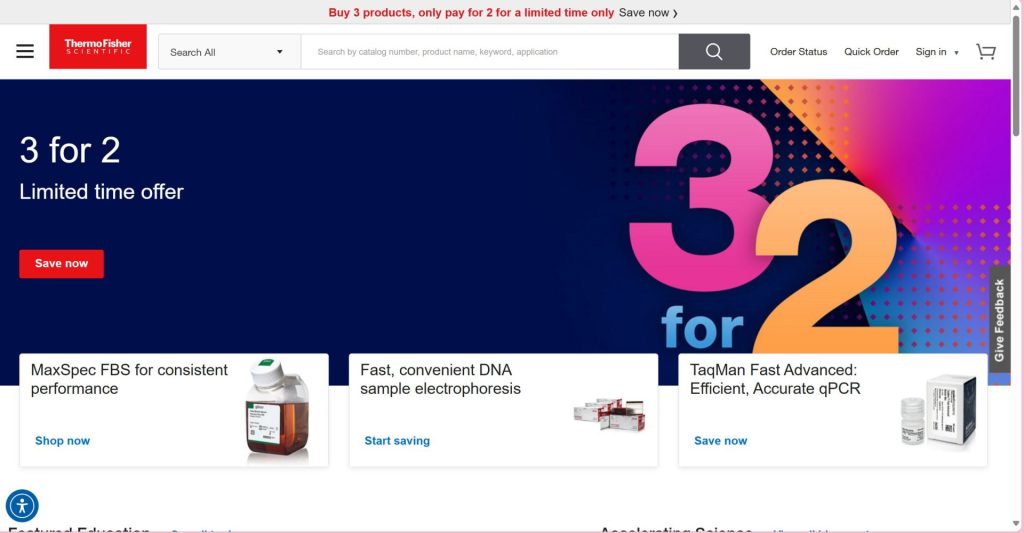Open the Quick Order page
The width and height of the screenshot is (1024, 533).
871,52
